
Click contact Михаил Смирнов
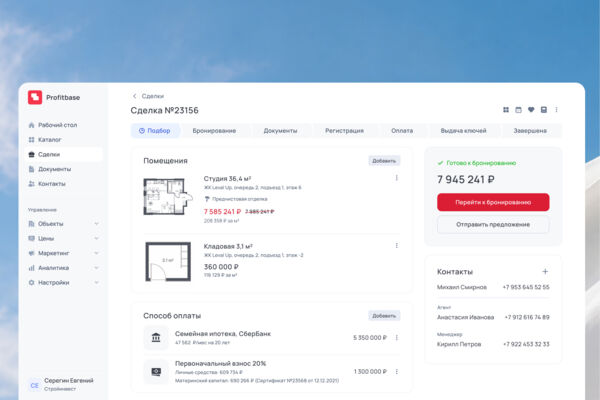[462, 287]
